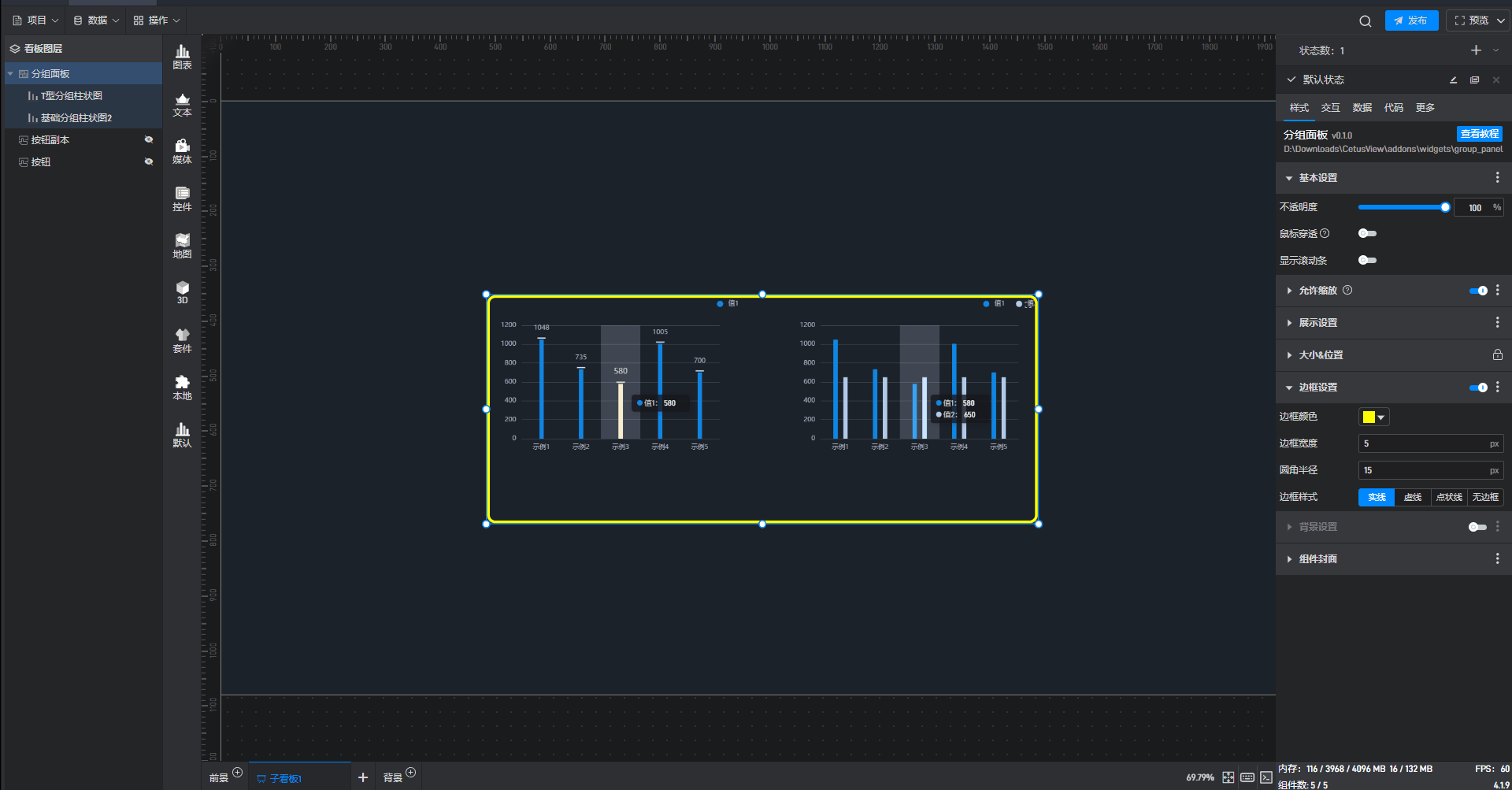Open the 图表 chart components icon
Viewport: 1512px width, 790px height.
pyautogui.click(x=182, y=56)
